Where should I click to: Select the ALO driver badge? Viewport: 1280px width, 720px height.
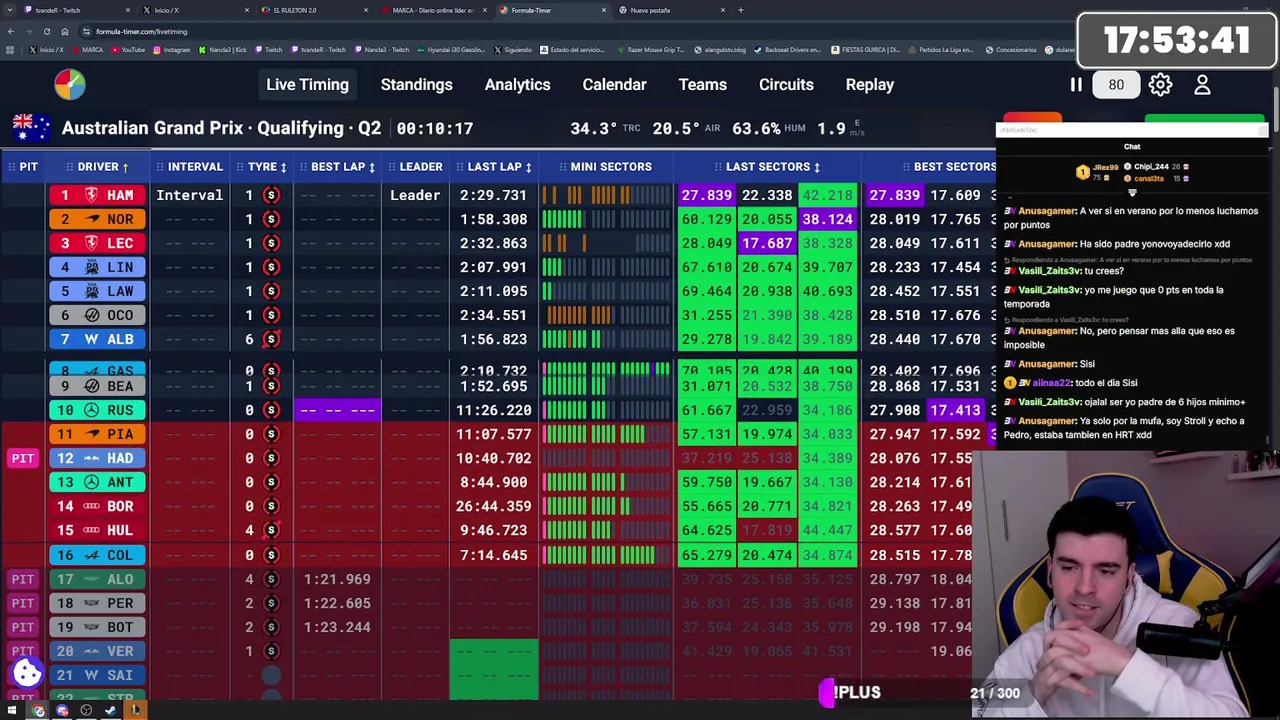[97, 579]
